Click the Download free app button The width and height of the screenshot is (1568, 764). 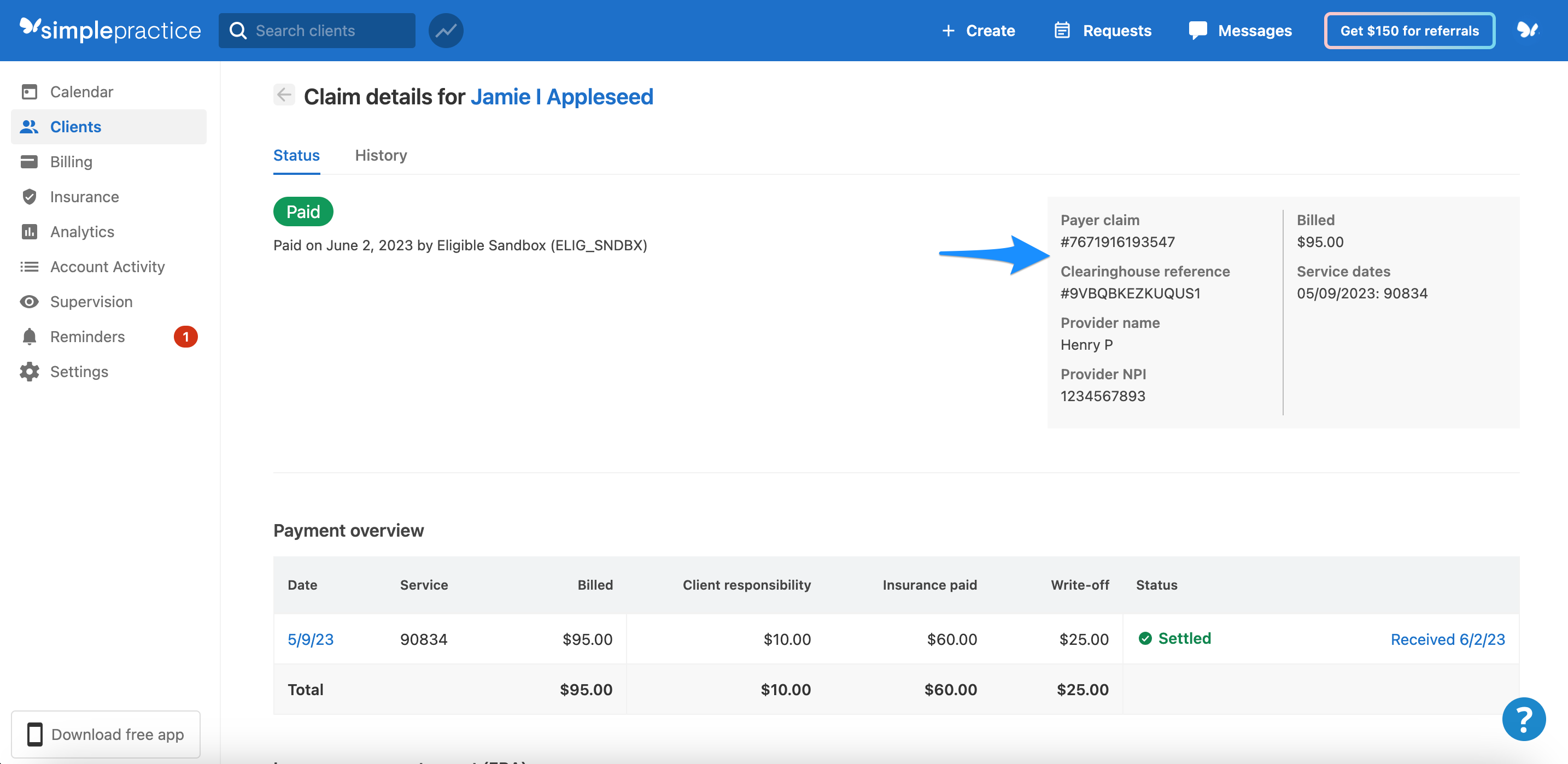tap(106, 734)
